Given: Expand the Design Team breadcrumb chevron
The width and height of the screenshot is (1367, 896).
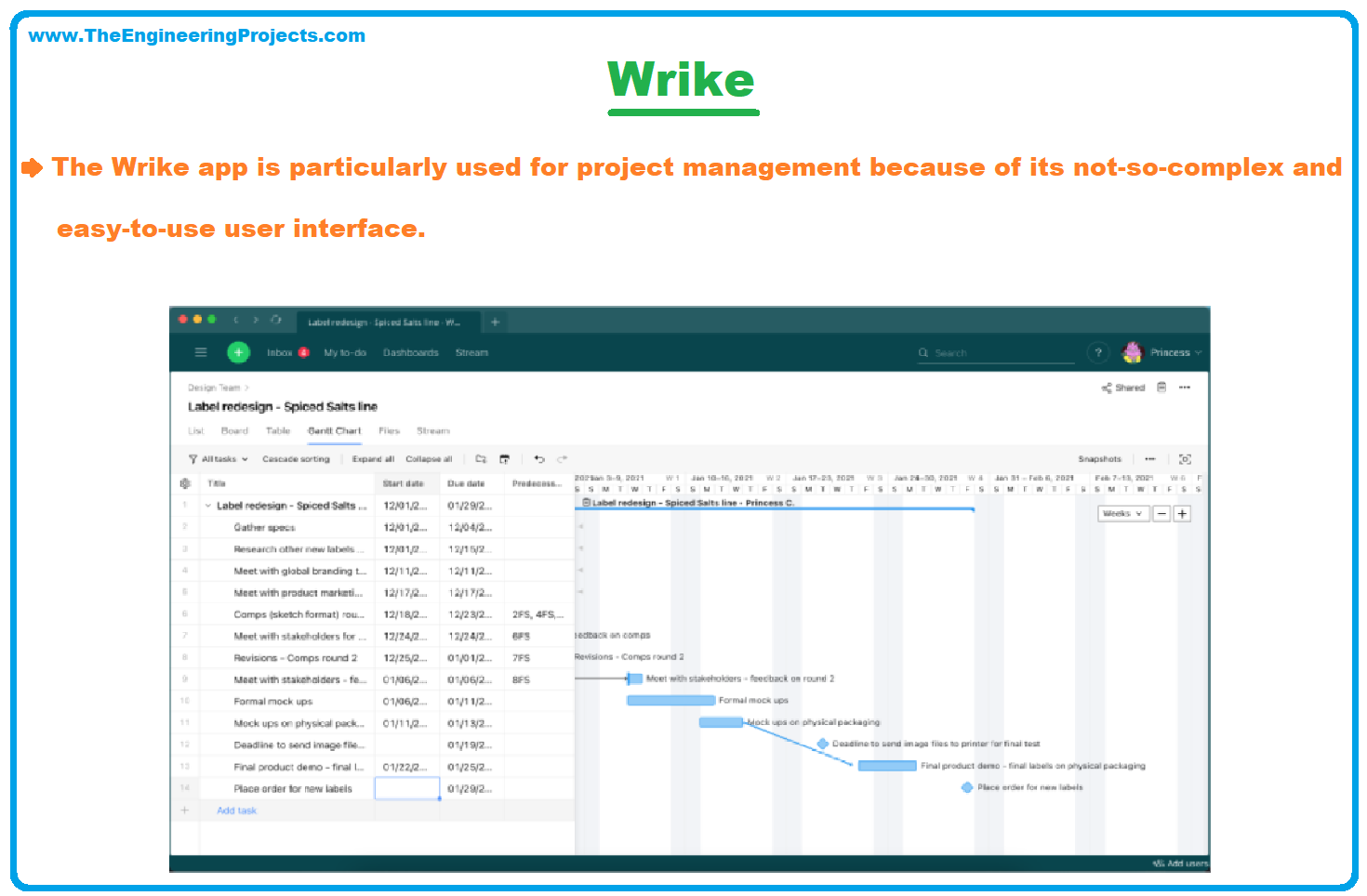Looking at the screenshot, I should (246, 388).
